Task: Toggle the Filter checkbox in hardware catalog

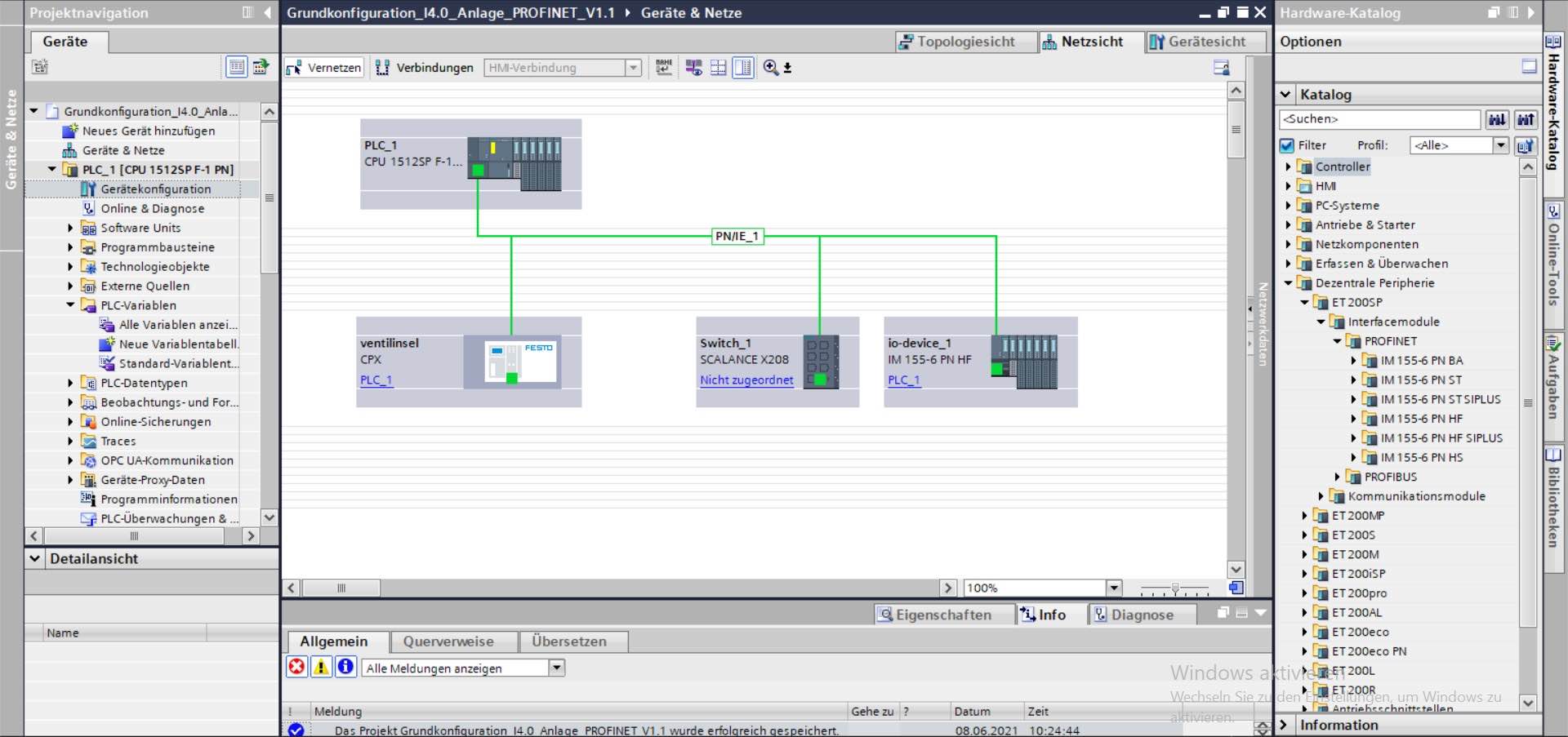Action: point(1287,145)
